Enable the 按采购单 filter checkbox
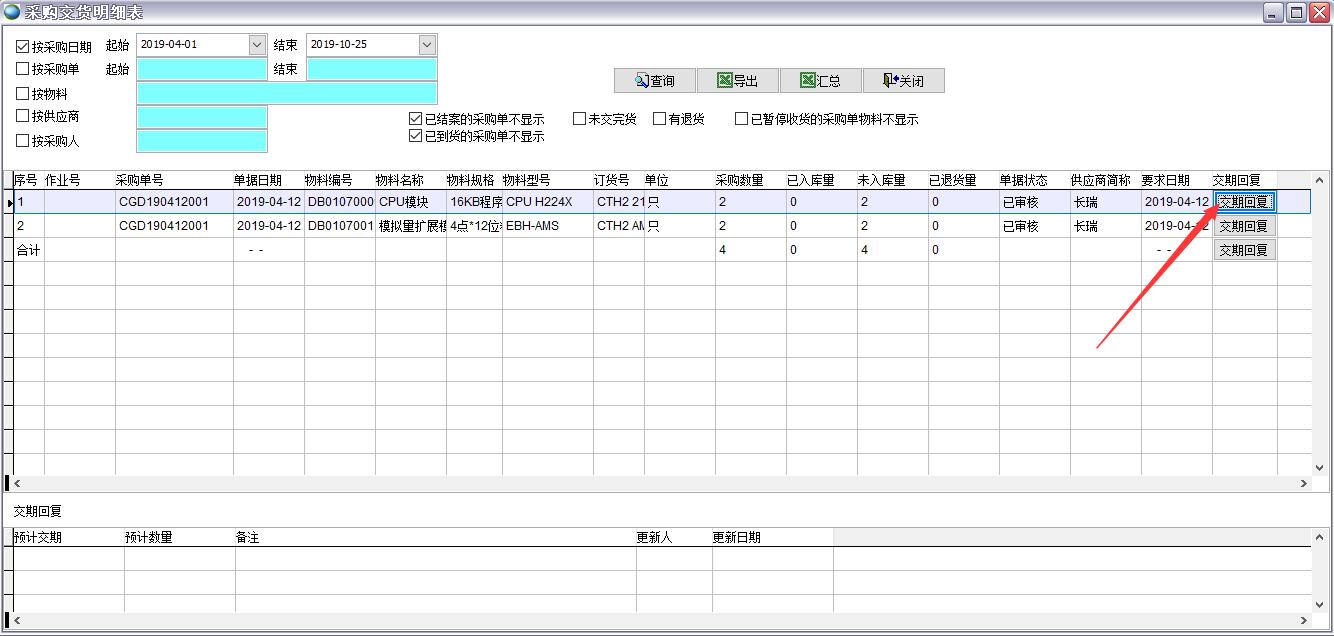 (x=20, y=70)
